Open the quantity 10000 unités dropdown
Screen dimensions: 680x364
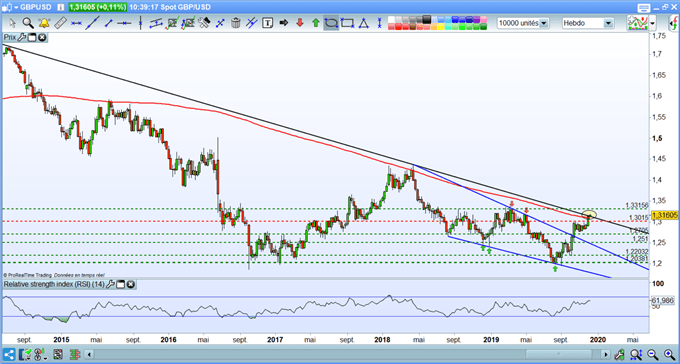(523, 23)
